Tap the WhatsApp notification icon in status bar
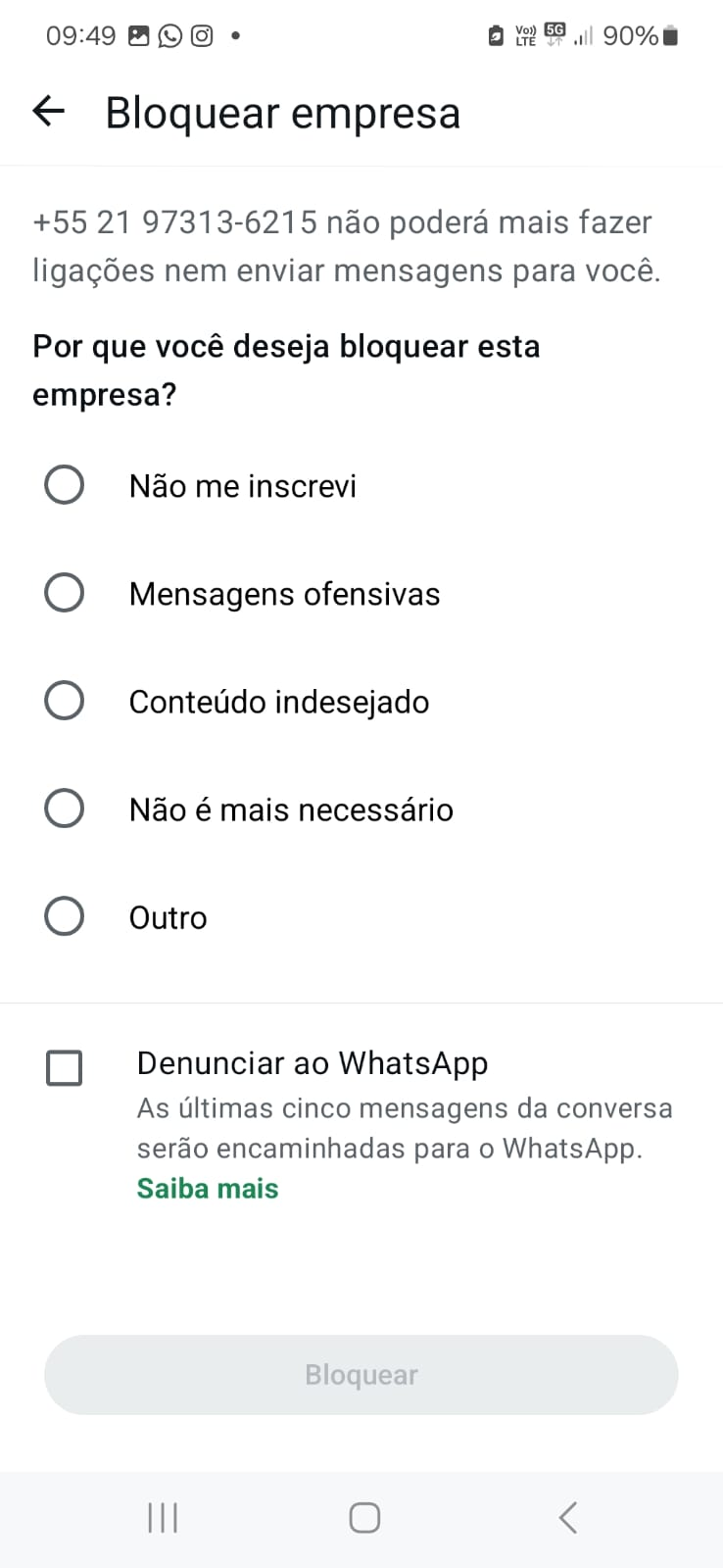Viewport: 723px width, 1568px height. point(170,36)
